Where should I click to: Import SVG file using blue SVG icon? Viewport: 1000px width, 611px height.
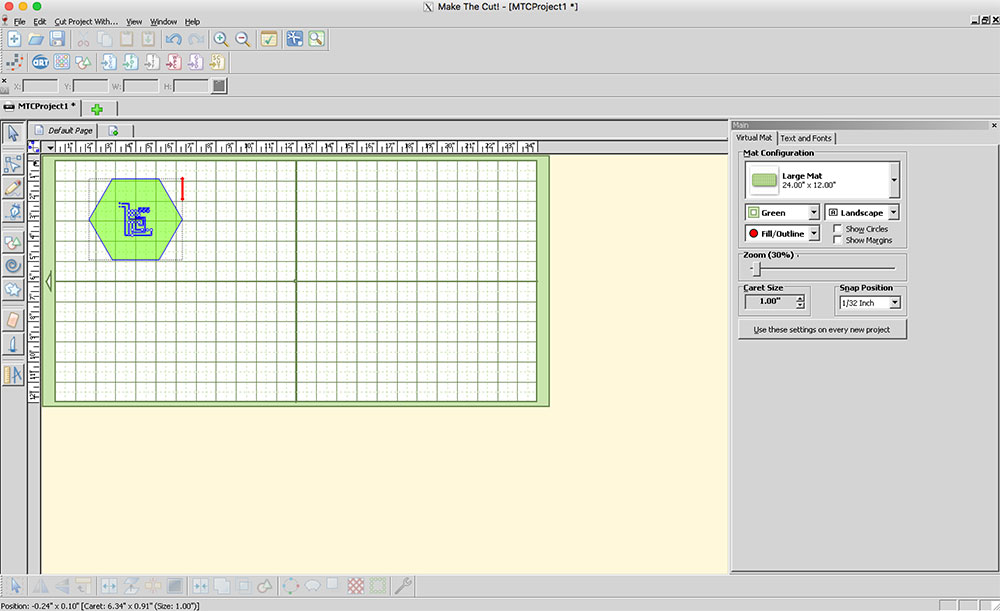coord(109,62)
